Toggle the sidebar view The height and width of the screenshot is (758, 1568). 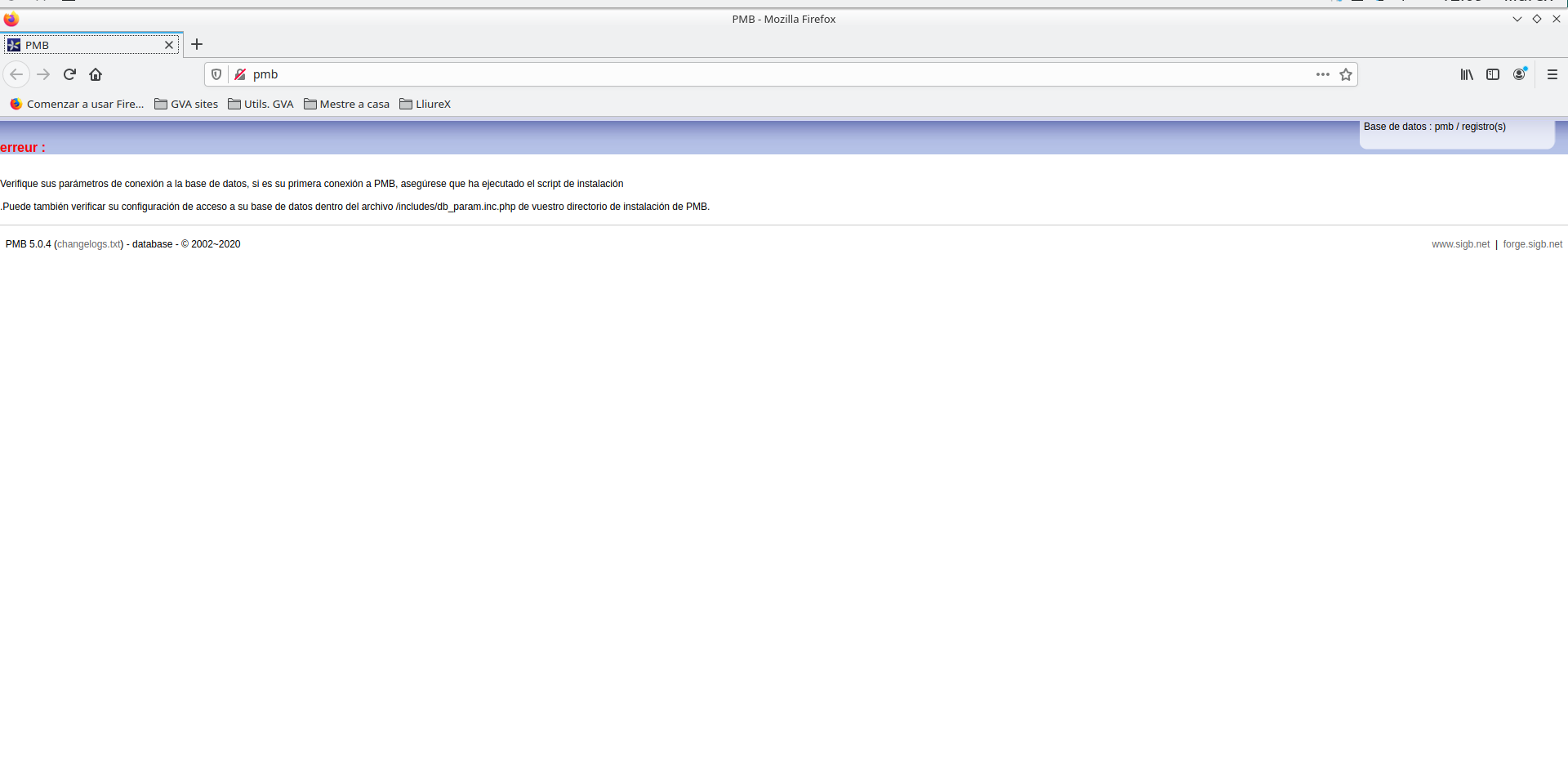tap(1493, 74)
